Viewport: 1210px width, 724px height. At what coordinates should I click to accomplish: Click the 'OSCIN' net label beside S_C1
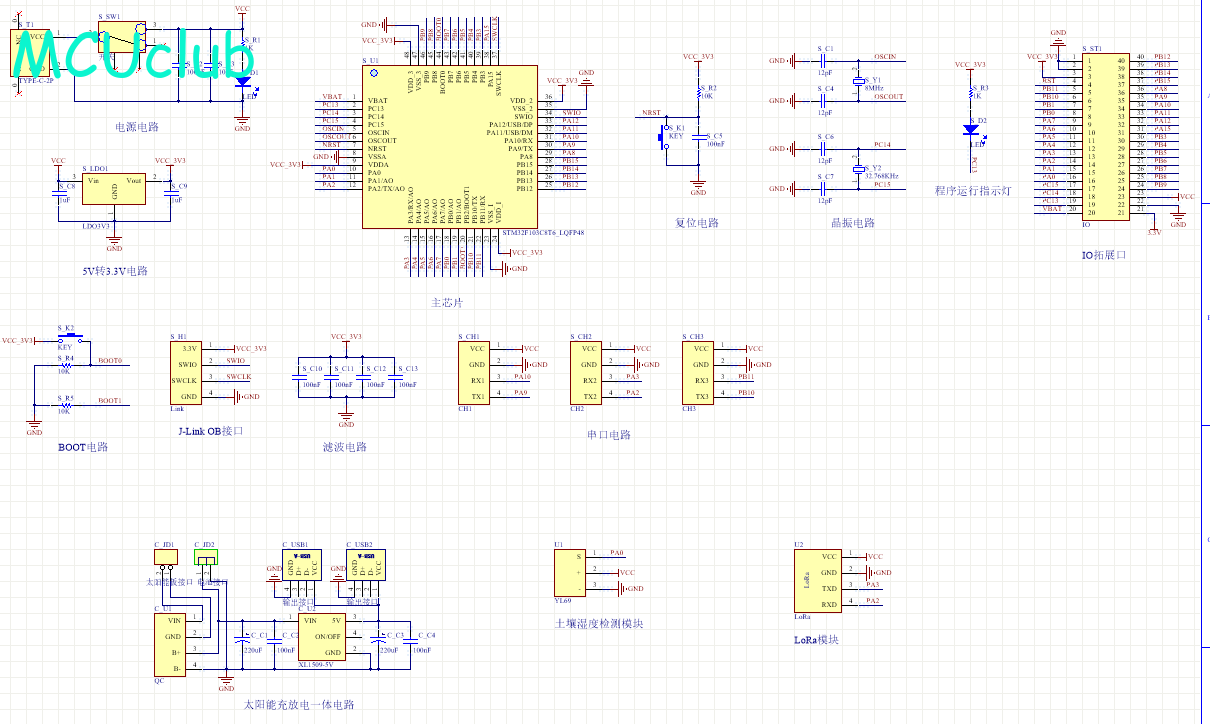pyautogui.click(x=885, y=57)
